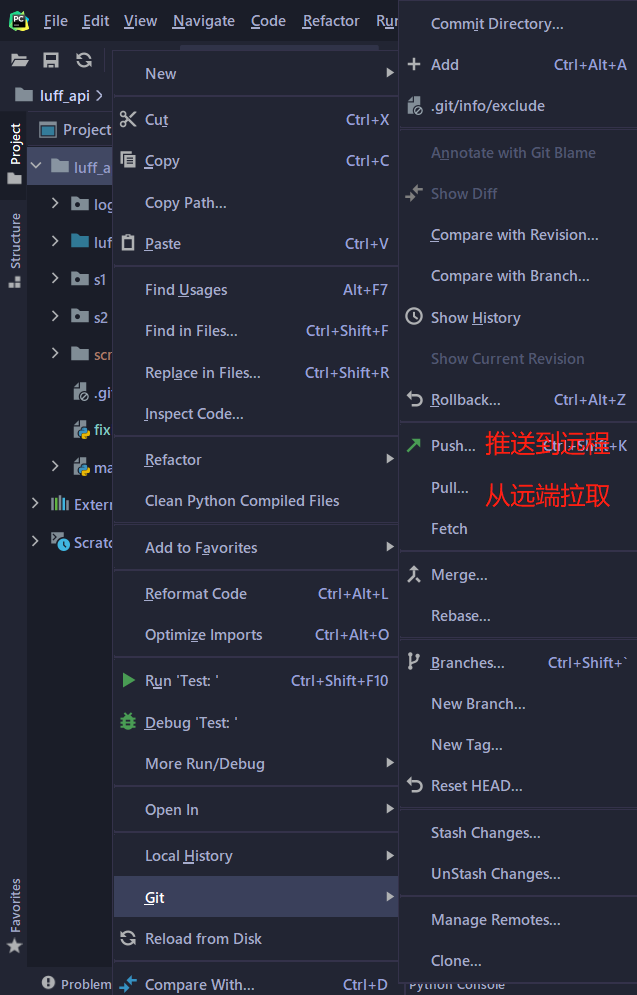Select Rebase... in Git submenu
The image size is (637, 995).
518,616
